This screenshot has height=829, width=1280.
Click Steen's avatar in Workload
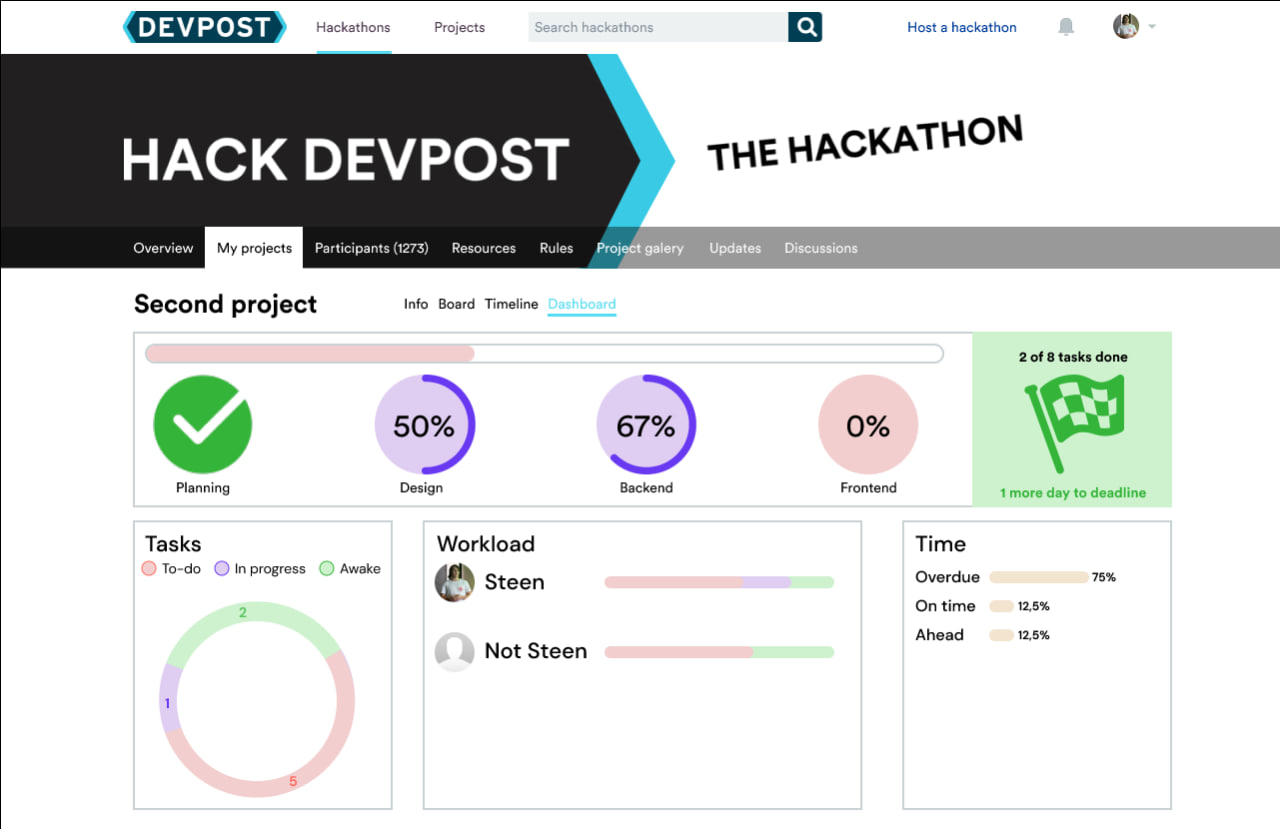coord(454,582)
